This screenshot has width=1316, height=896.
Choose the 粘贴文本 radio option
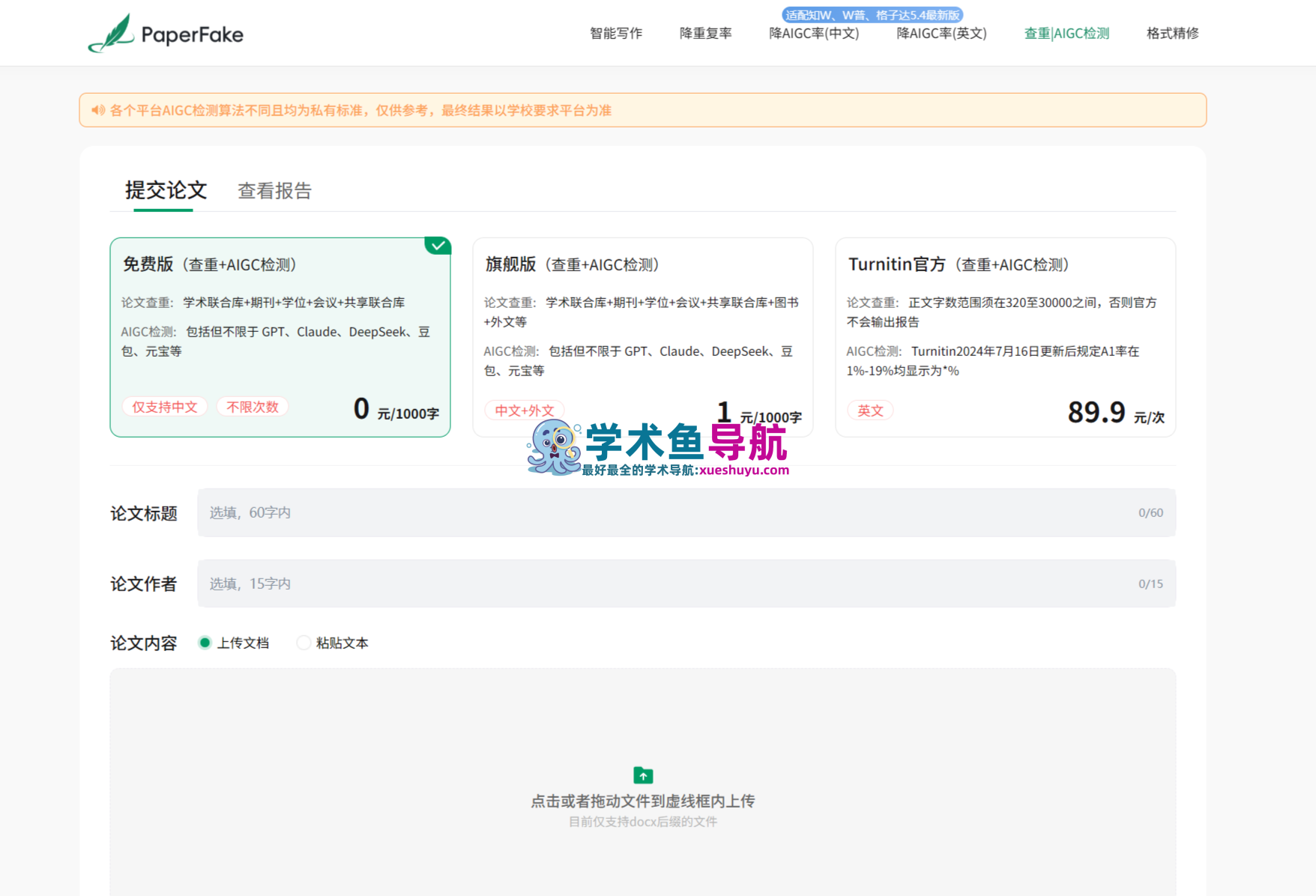333,643
